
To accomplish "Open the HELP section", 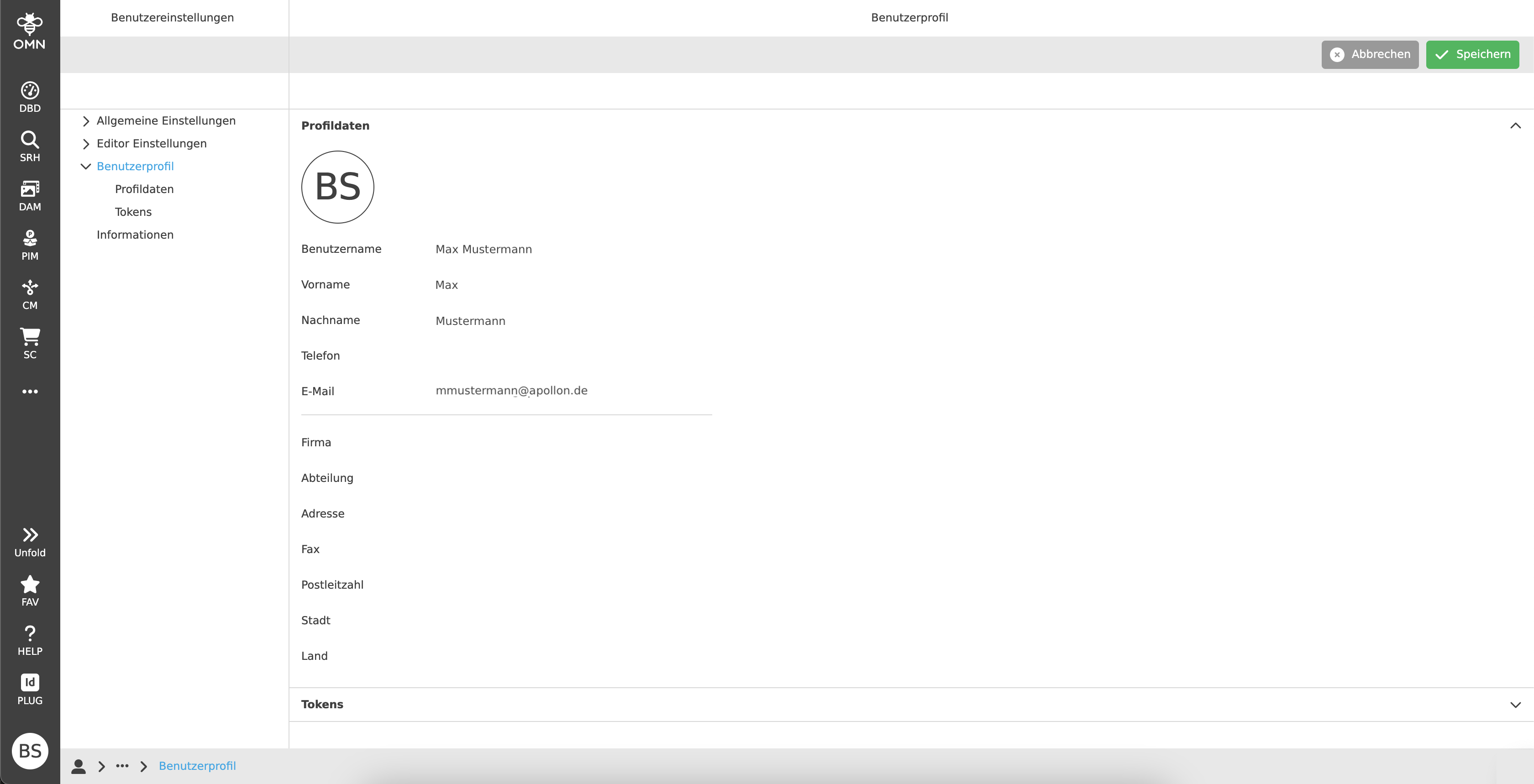I will [x=29, y=640].
